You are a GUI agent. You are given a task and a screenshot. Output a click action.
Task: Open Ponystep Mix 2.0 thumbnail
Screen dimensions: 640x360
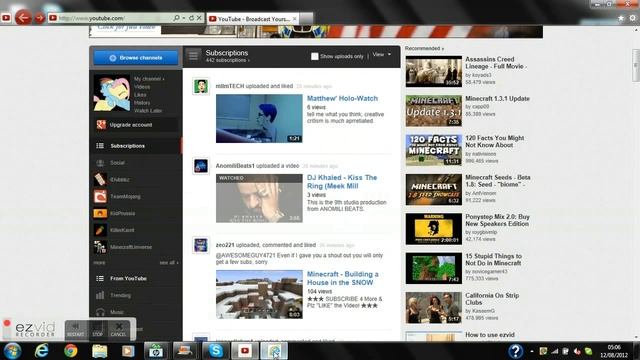coord(433,229)
